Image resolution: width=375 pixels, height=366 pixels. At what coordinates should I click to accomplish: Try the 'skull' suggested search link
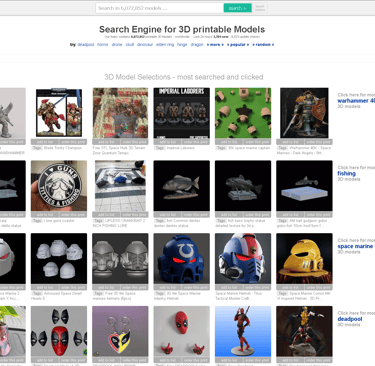(x=130, y=45)
